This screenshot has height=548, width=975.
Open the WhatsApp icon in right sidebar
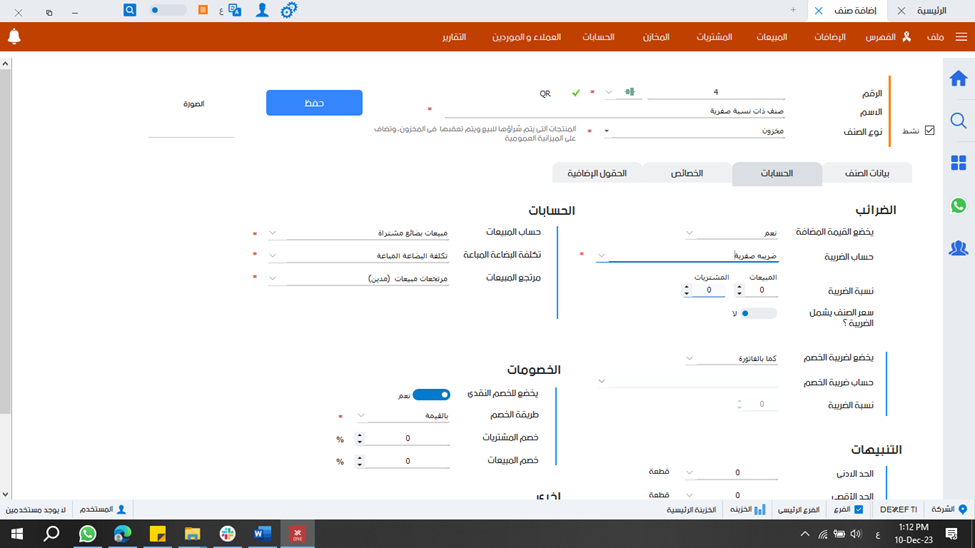click(958, 205)
